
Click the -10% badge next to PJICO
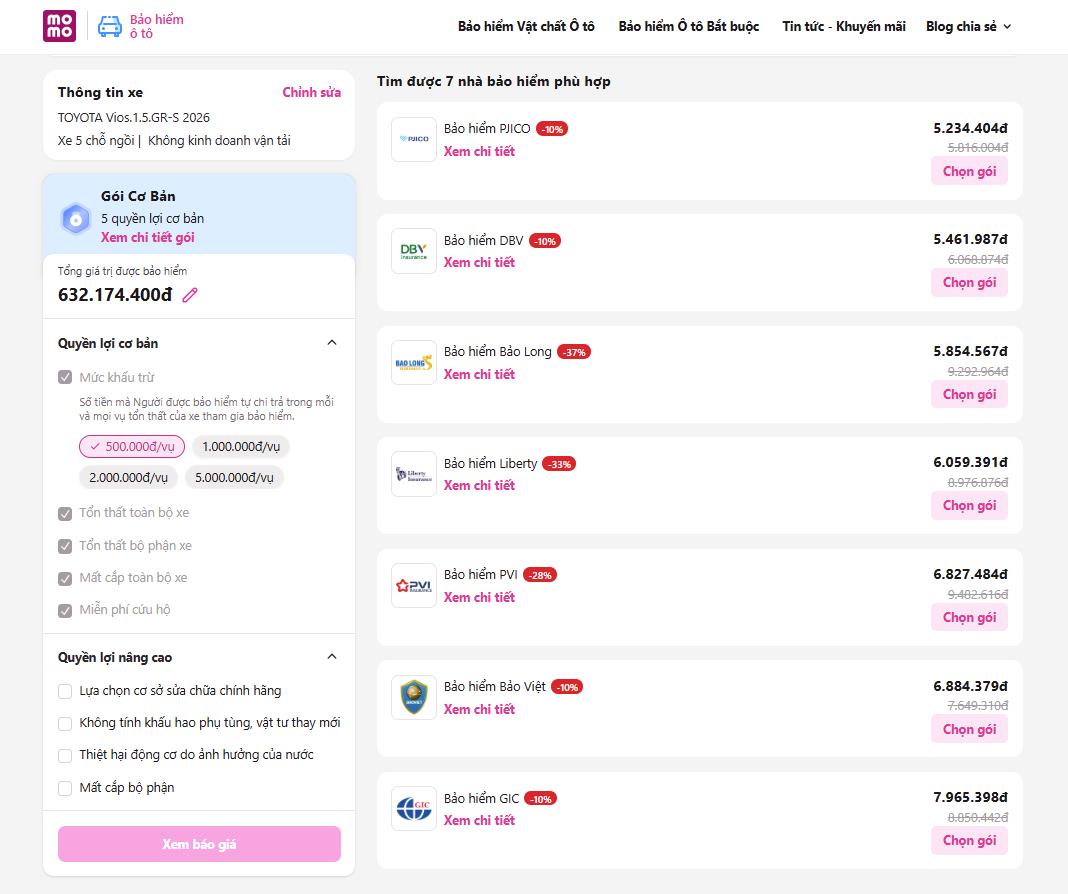click(x=552, y=129)
